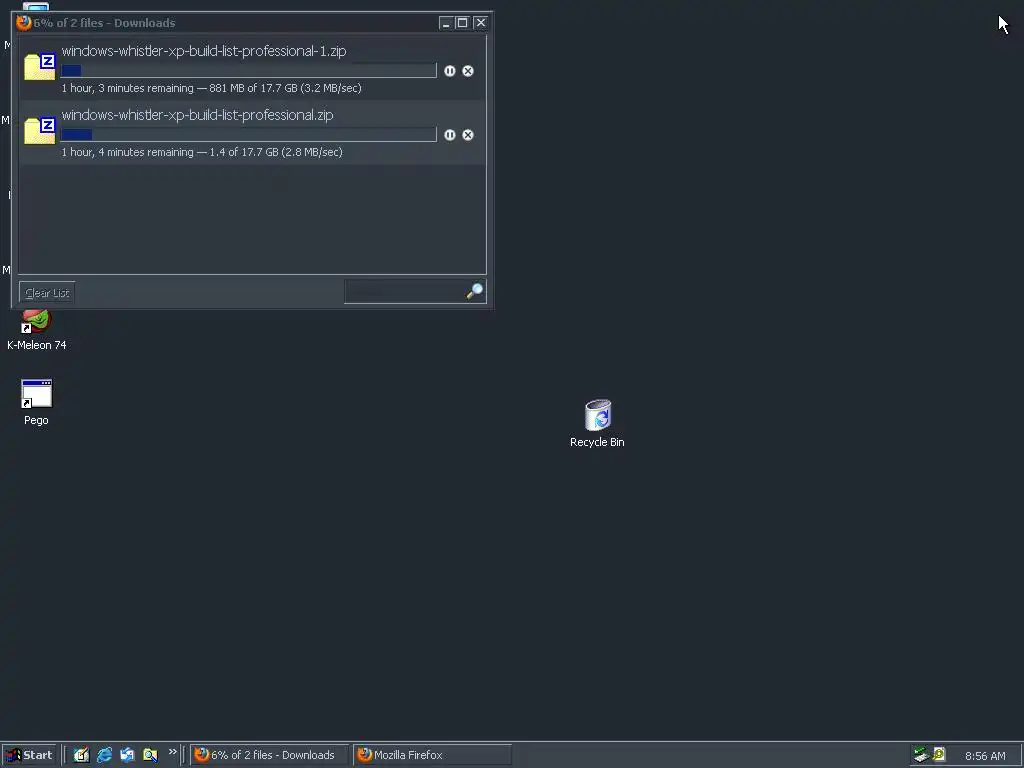The image size is (1024, 768).
Task: Pause the windows-whistler-xp-build-list-professional-1.zip download
Action: pyautogui.click(x=449, y=71)
